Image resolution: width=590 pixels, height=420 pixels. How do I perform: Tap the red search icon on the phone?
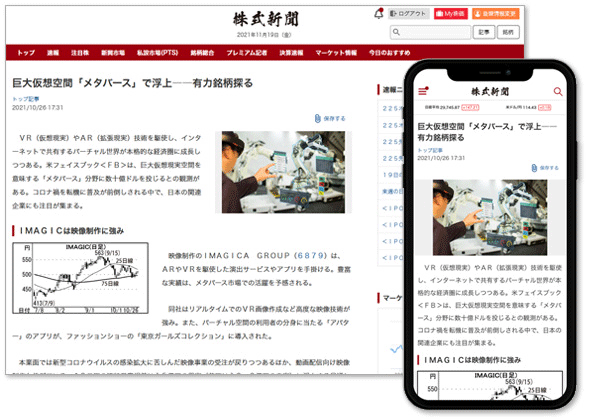(558, 91)
